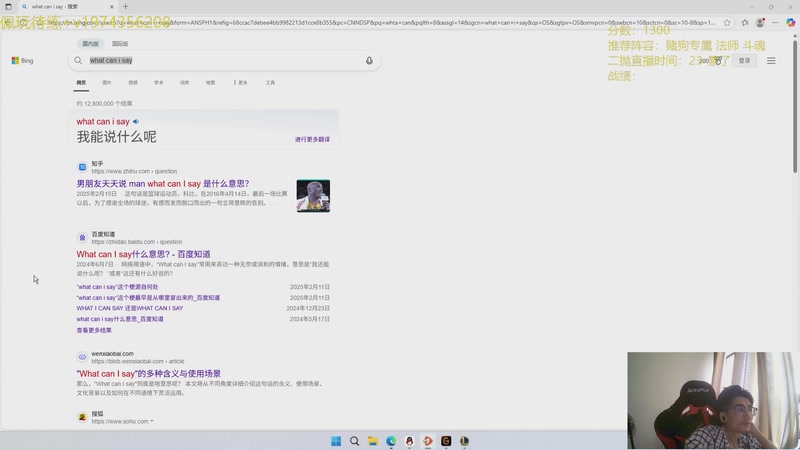Open sublink '"what can i say"这个梗源自何处'
This screenshot has height=450, width=800.
pos(117,287)
